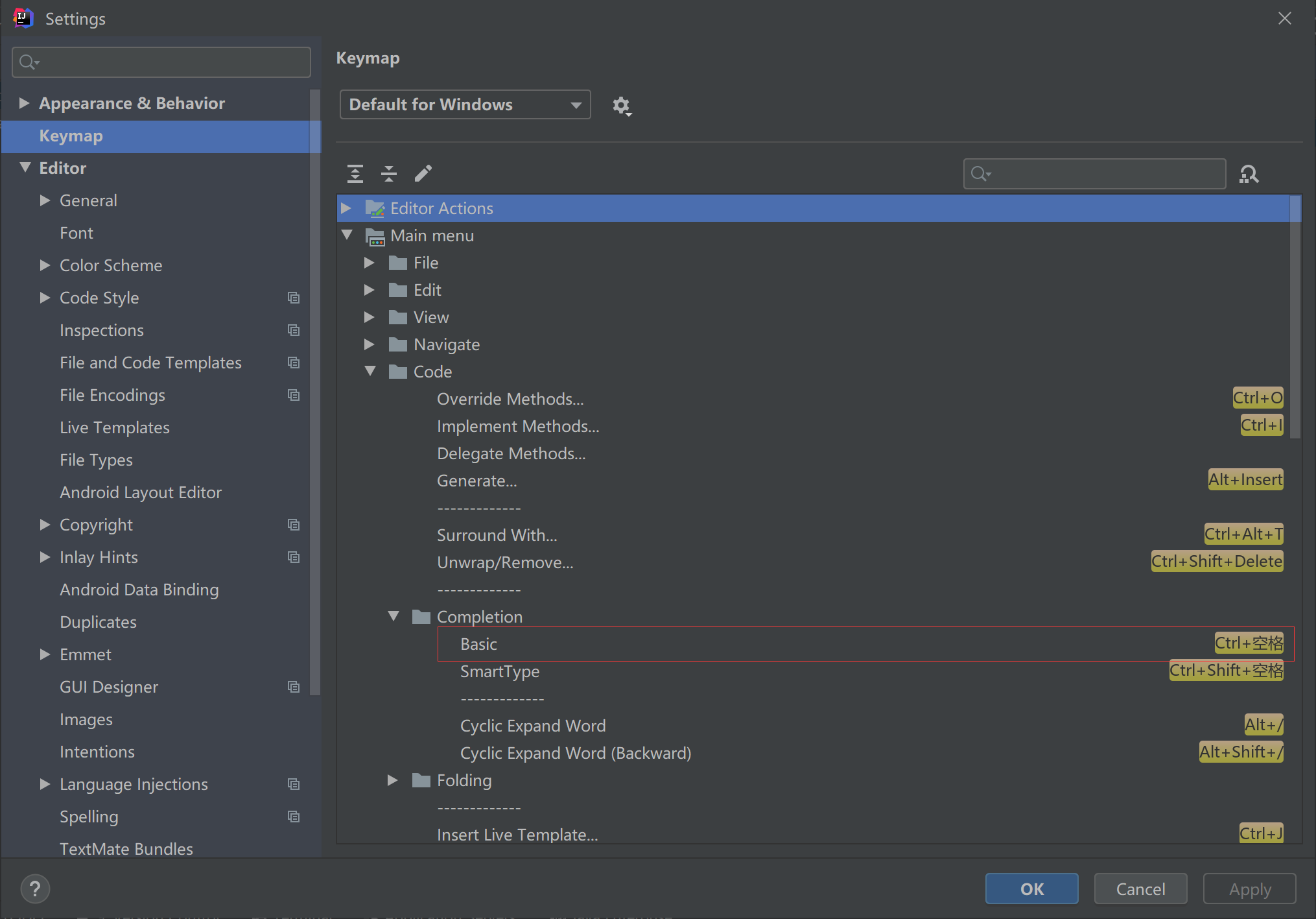Click the Editor Actions folder icon
Image resolution: width=1316 pixels, height=919 pixels.
click(x=375, y=208)
